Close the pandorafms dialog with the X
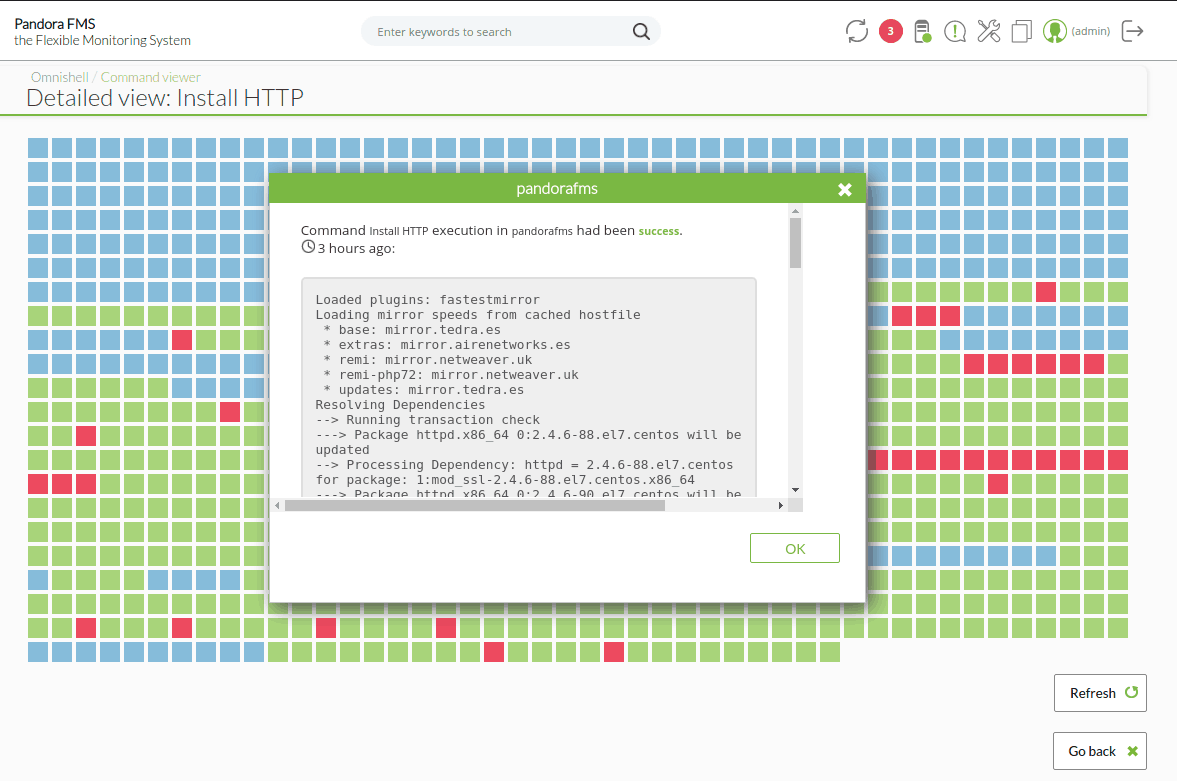Screen dimensions: 1177x781 coord(844,190)
